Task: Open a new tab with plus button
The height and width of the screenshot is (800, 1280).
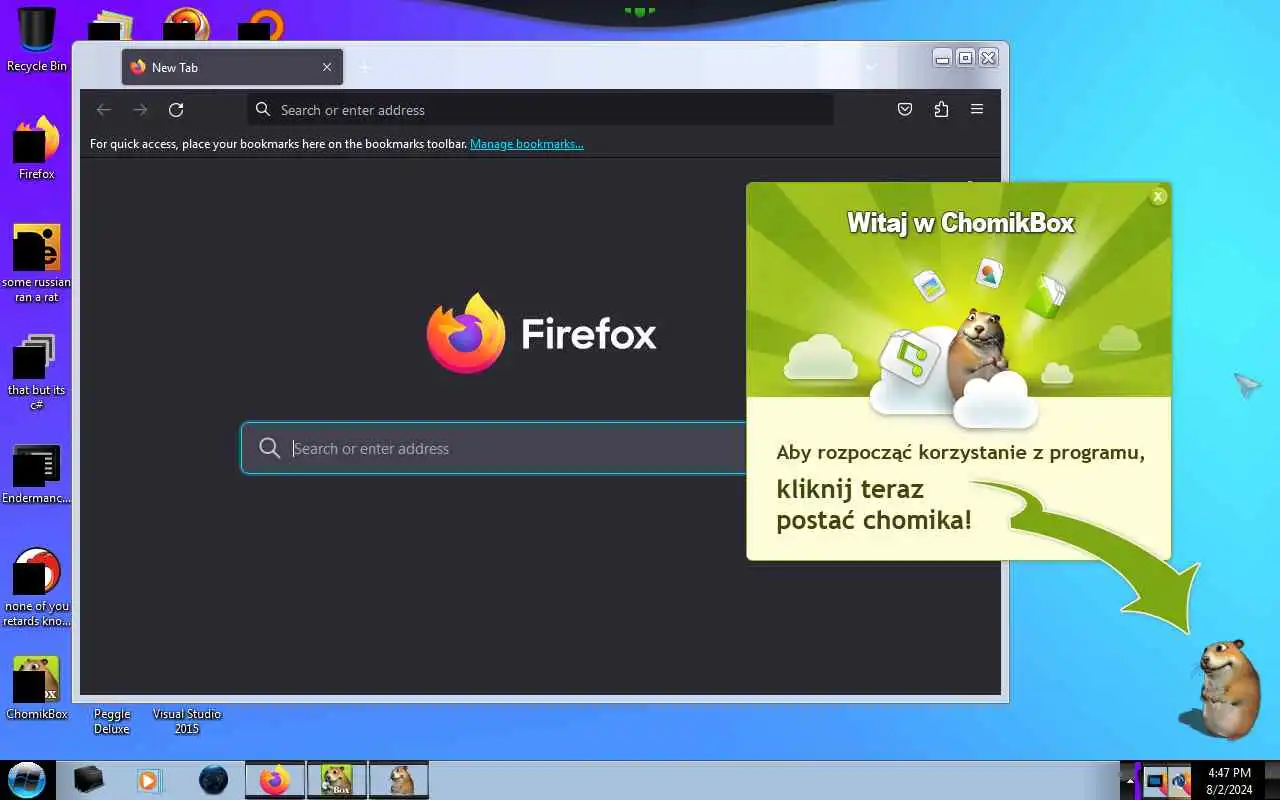Action: click(365, 67)
